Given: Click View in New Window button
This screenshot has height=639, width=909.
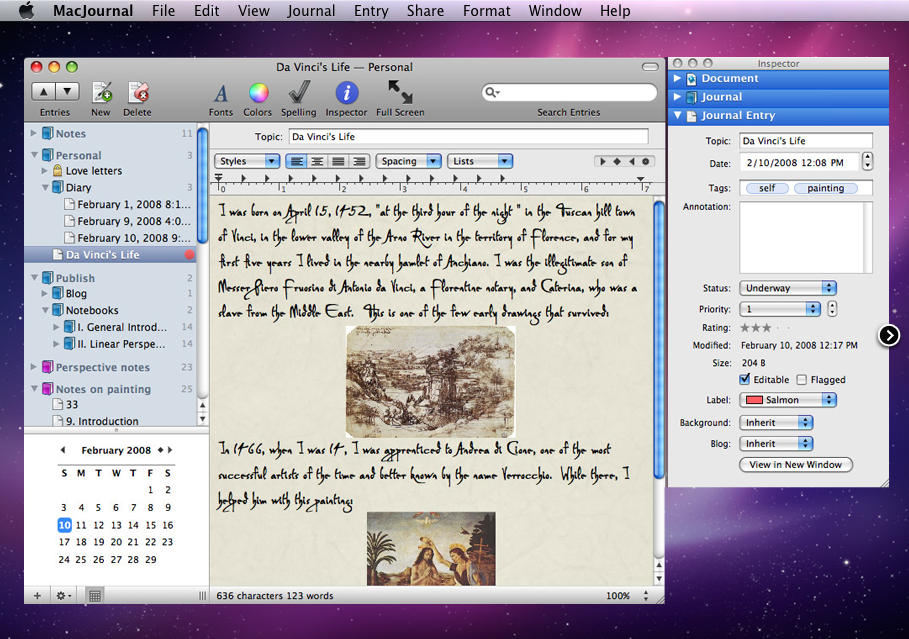Looking at the screenshot, I should click(796, 464).
